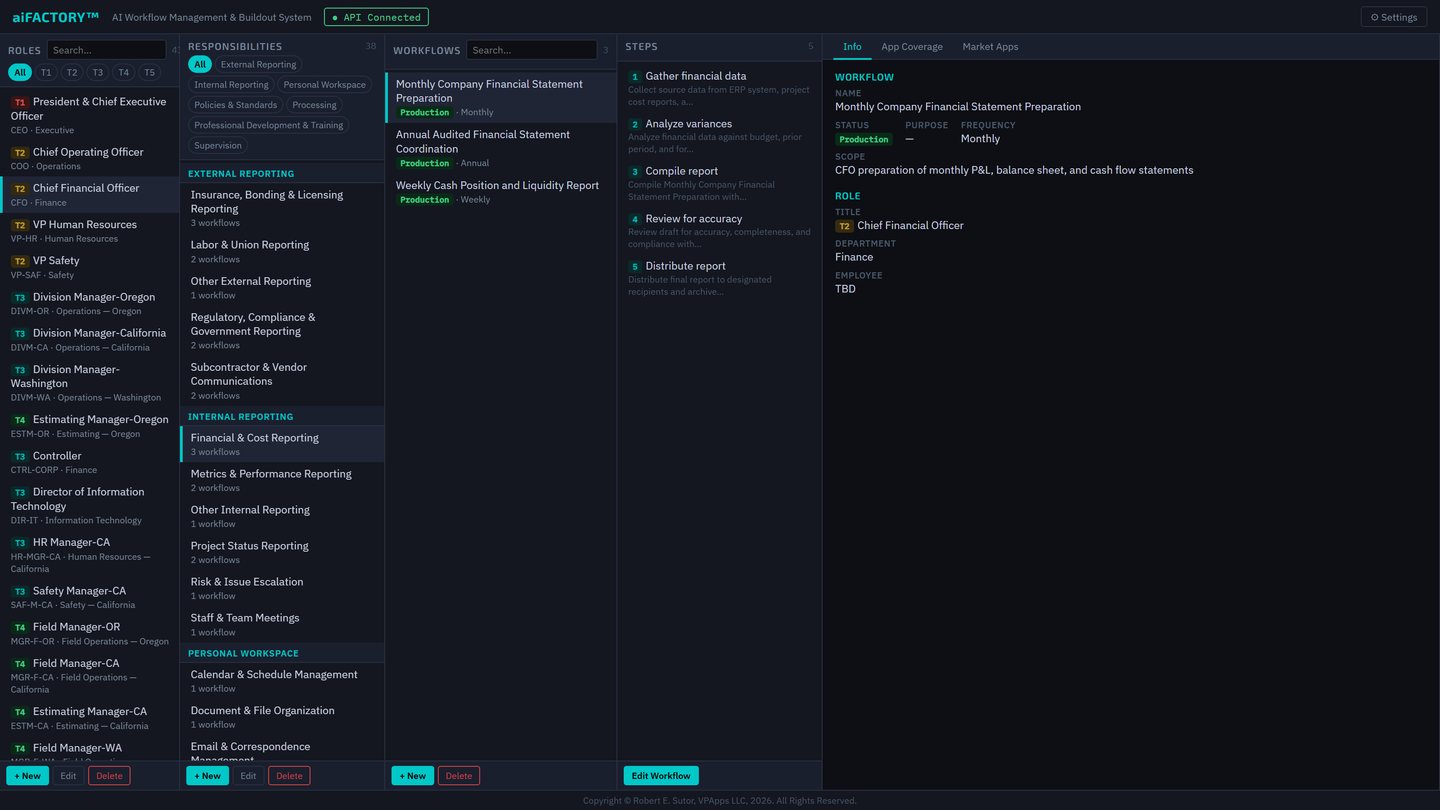Select Director of Information Technology role
1440x810 pixels.
90,505
